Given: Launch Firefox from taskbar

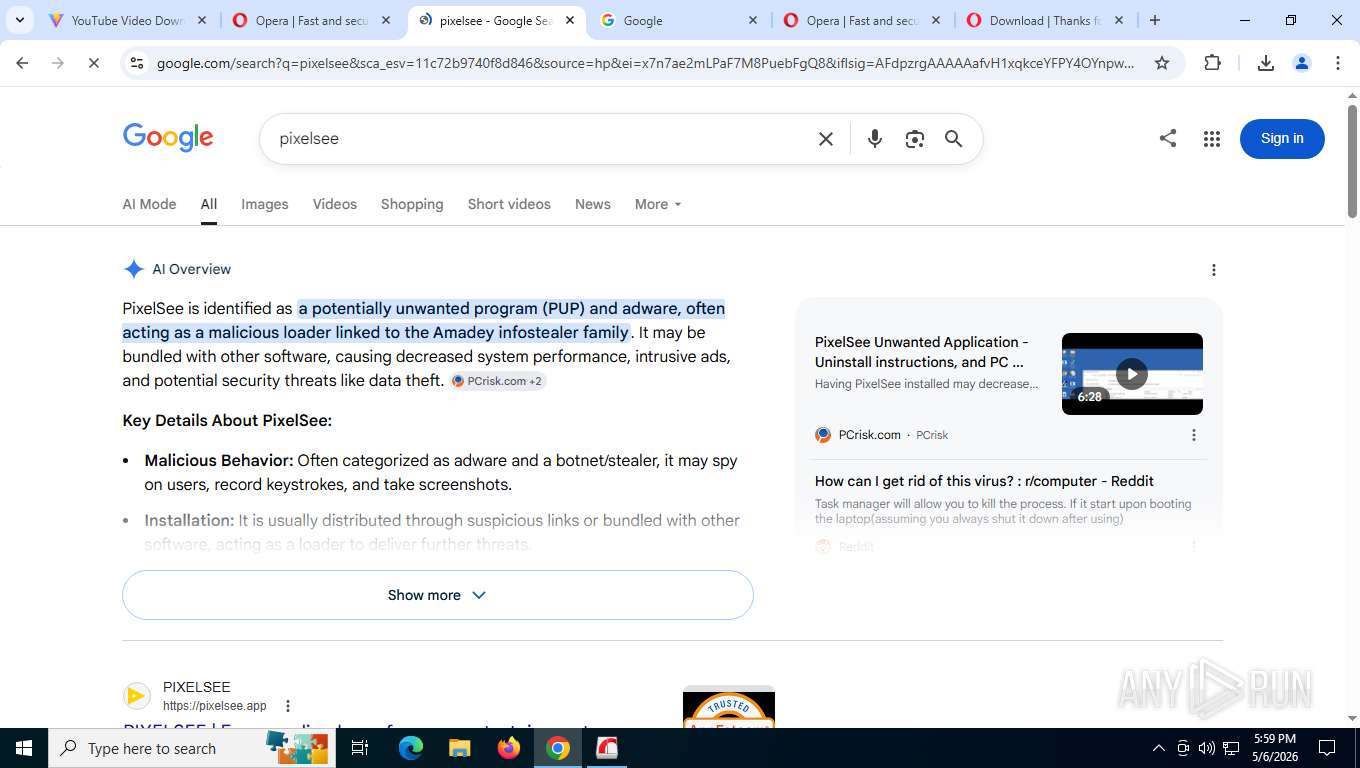Looking at the screenshot, I should pos(509,748).
